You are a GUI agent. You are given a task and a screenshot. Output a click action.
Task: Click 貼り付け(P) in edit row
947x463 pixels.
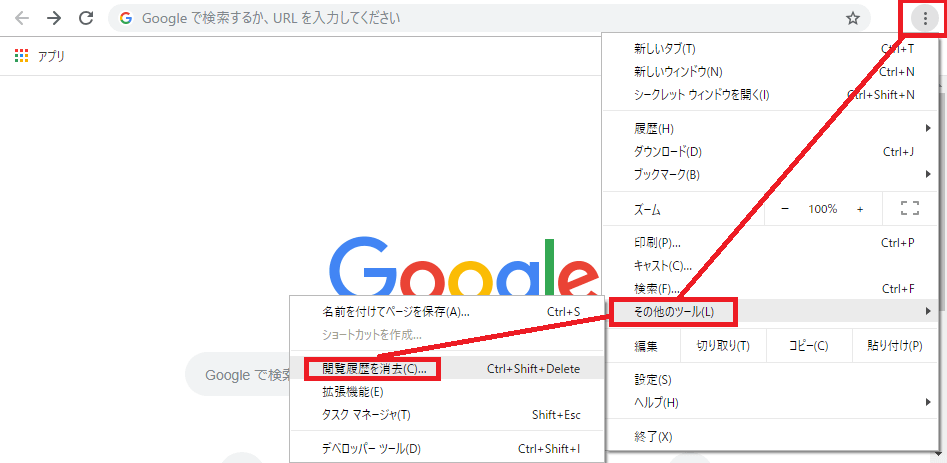tap(894, 346)
